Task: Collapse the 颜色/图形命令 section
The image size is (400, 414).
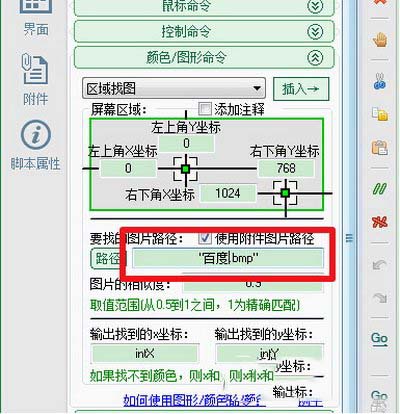Action: pyautogui.click(x=204, y=57)
